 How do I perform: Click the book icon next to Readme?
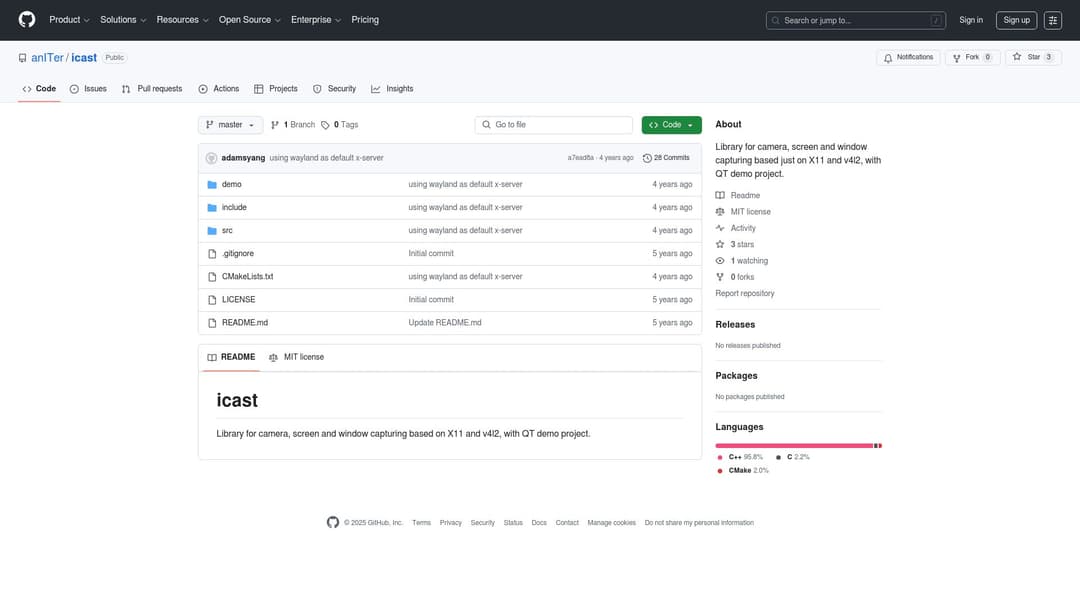pyautogui.click(x=720, y=196)
